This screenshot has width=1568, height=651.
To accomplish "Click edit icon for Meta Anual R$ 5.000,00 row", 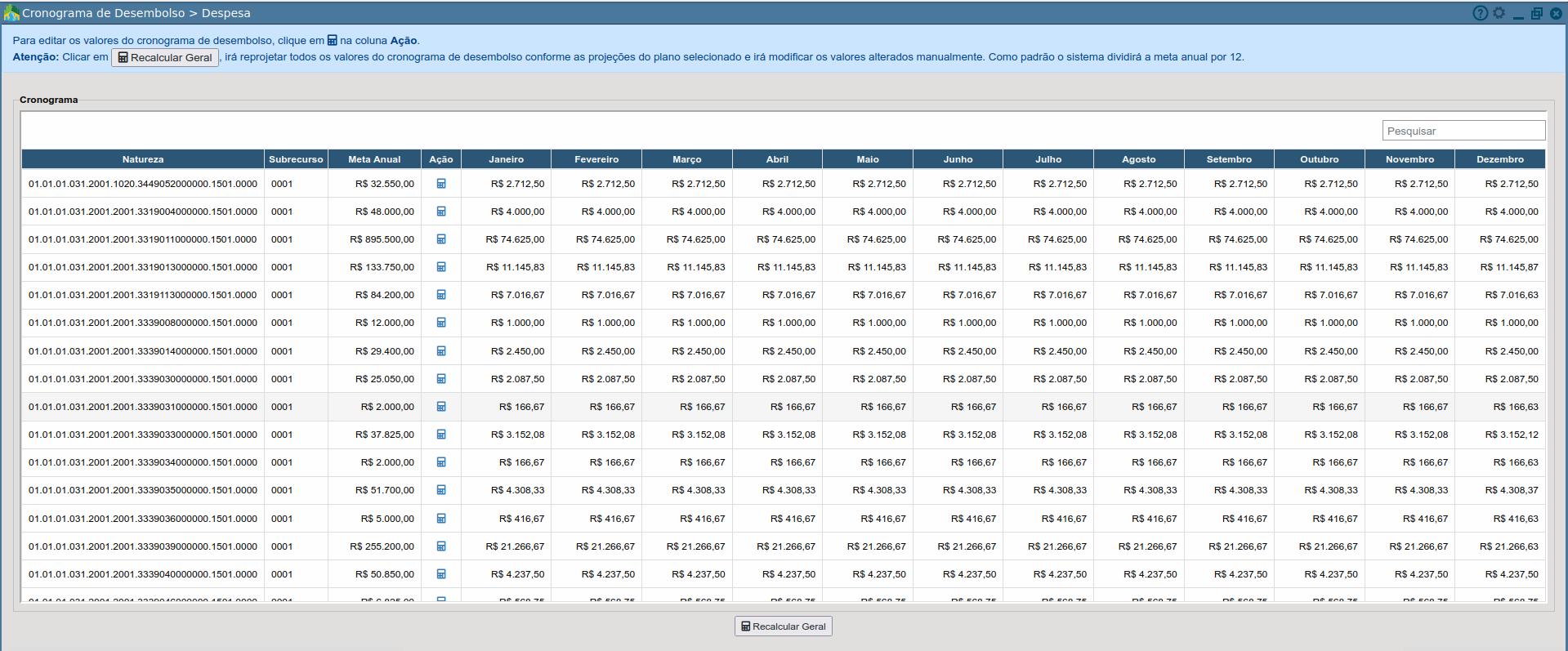I will [441, 519].
